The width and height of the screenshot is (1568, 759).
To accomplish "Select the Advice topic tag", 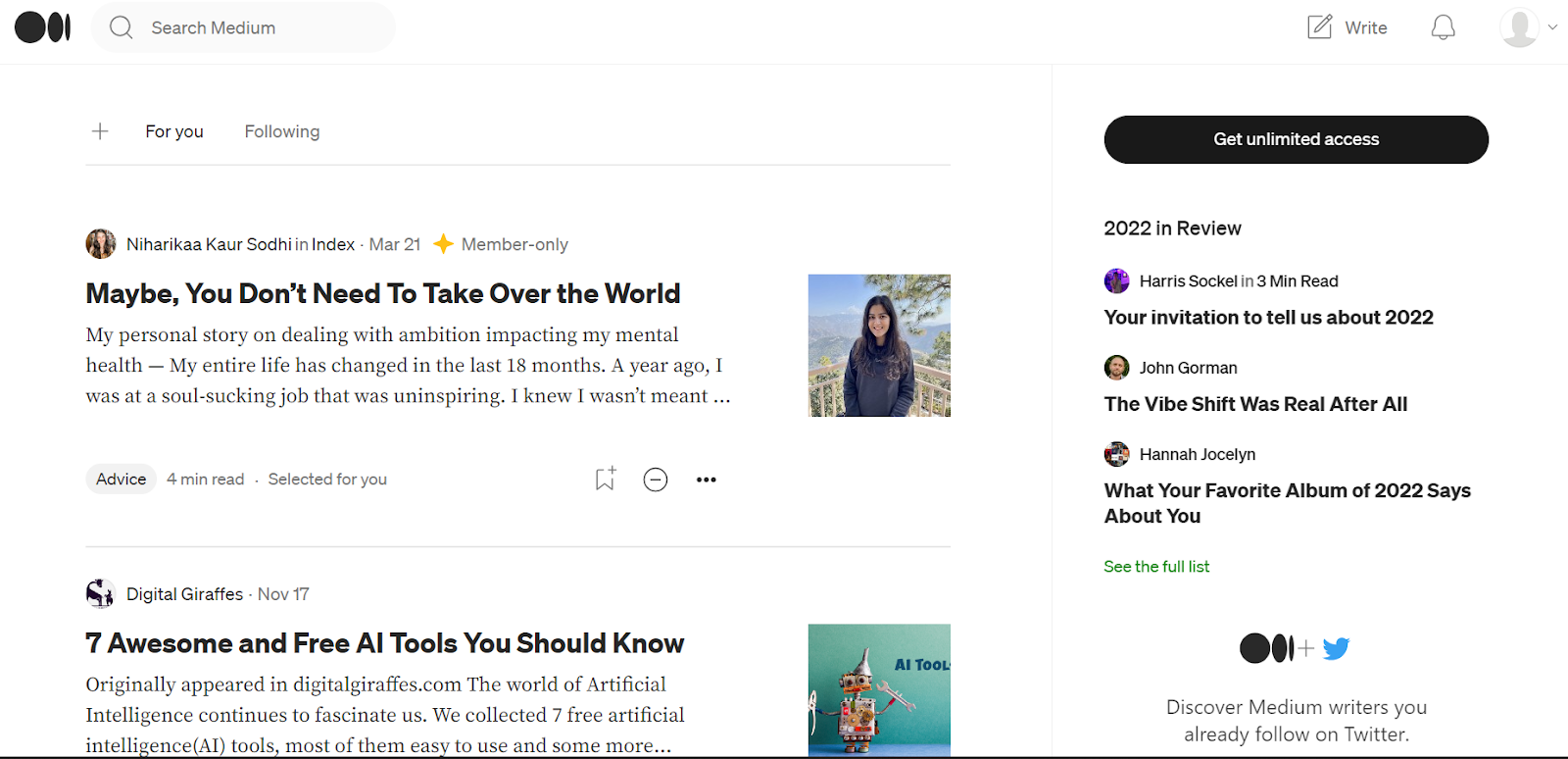I will pyautogui.click(x=122, y=479).
